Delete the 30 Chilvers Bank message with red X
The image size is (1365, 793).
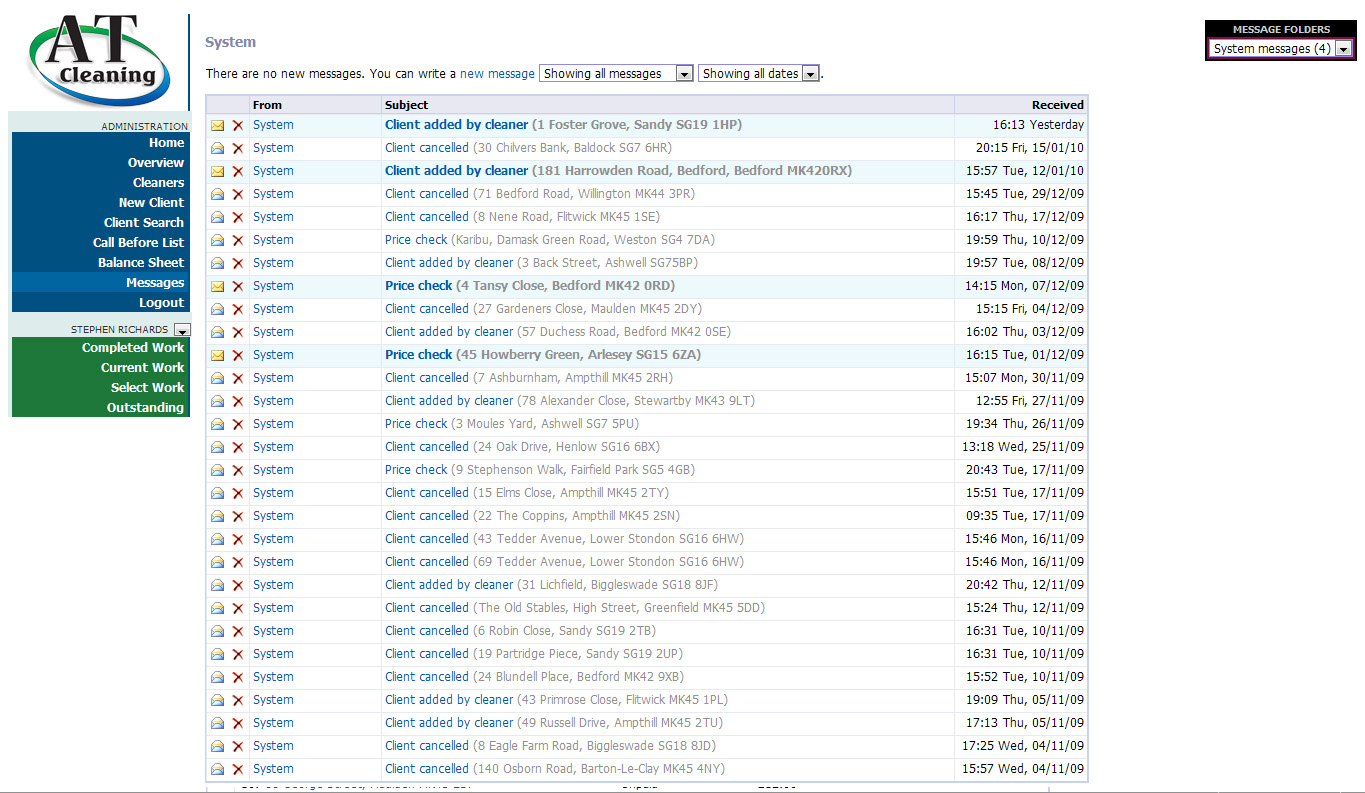coord(238,148)
